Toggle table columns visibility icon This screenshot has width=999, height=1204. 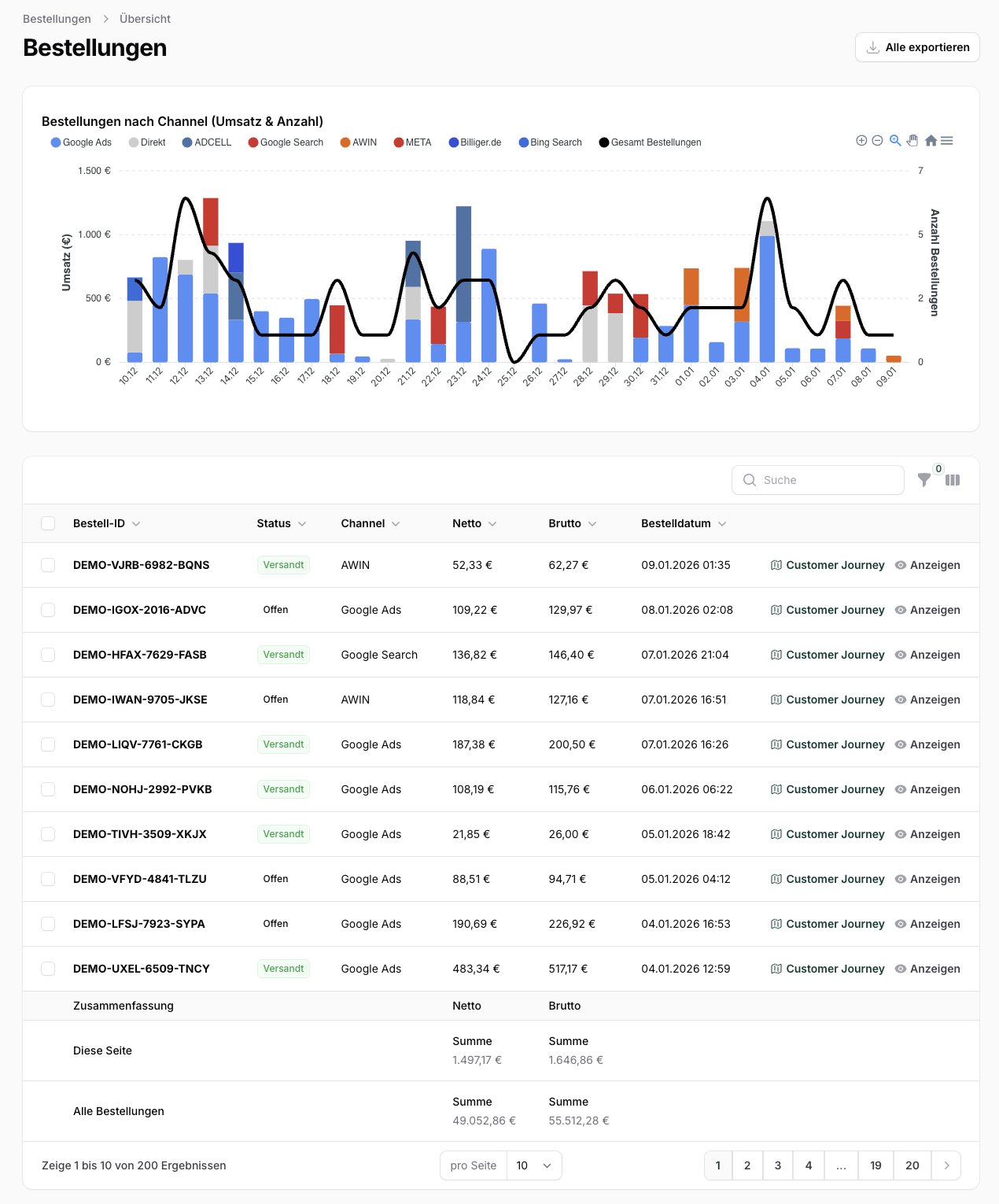[x=953, y=480]
